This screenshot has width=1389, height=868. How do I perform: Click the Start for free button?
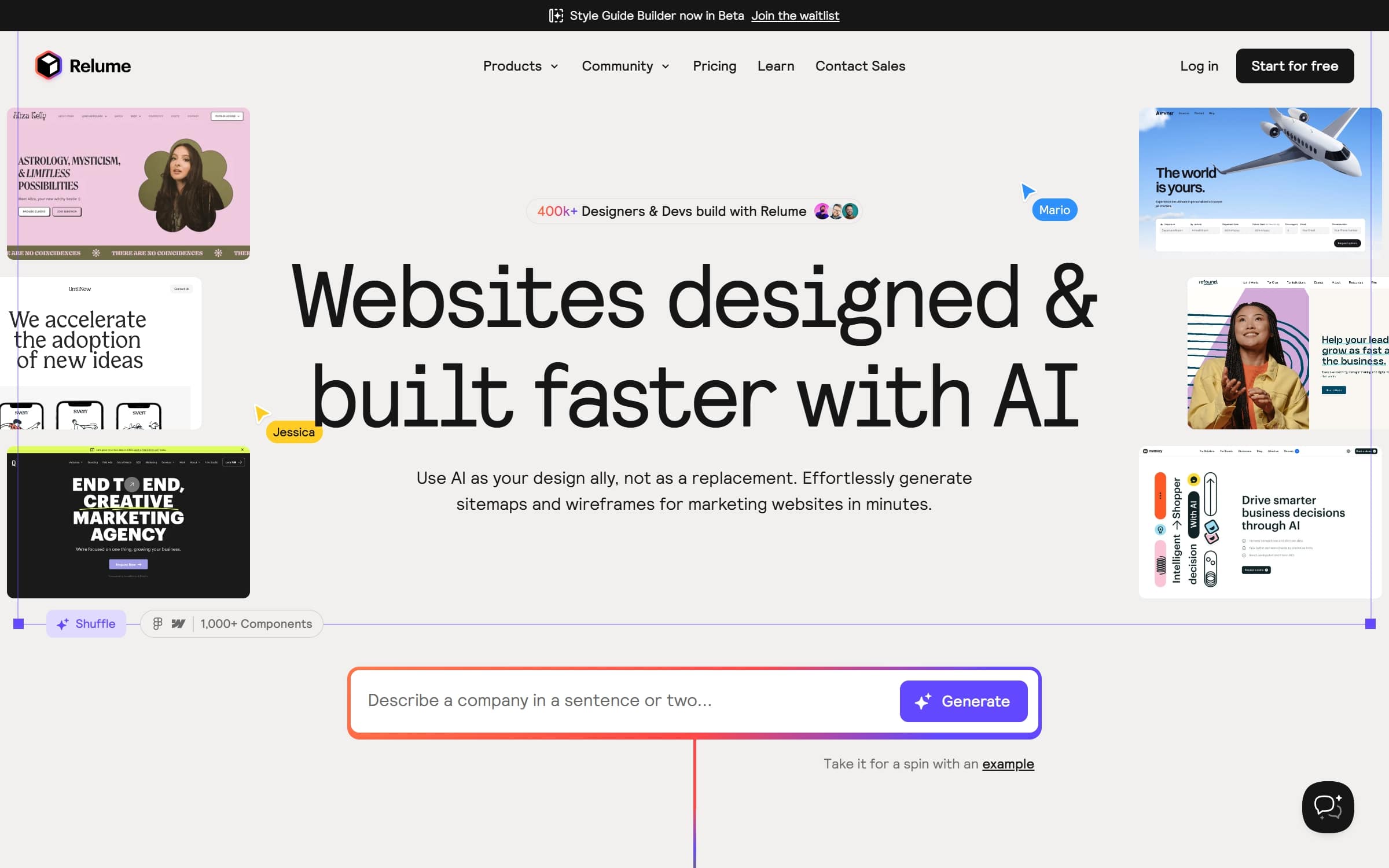(x=1295, y=66)
